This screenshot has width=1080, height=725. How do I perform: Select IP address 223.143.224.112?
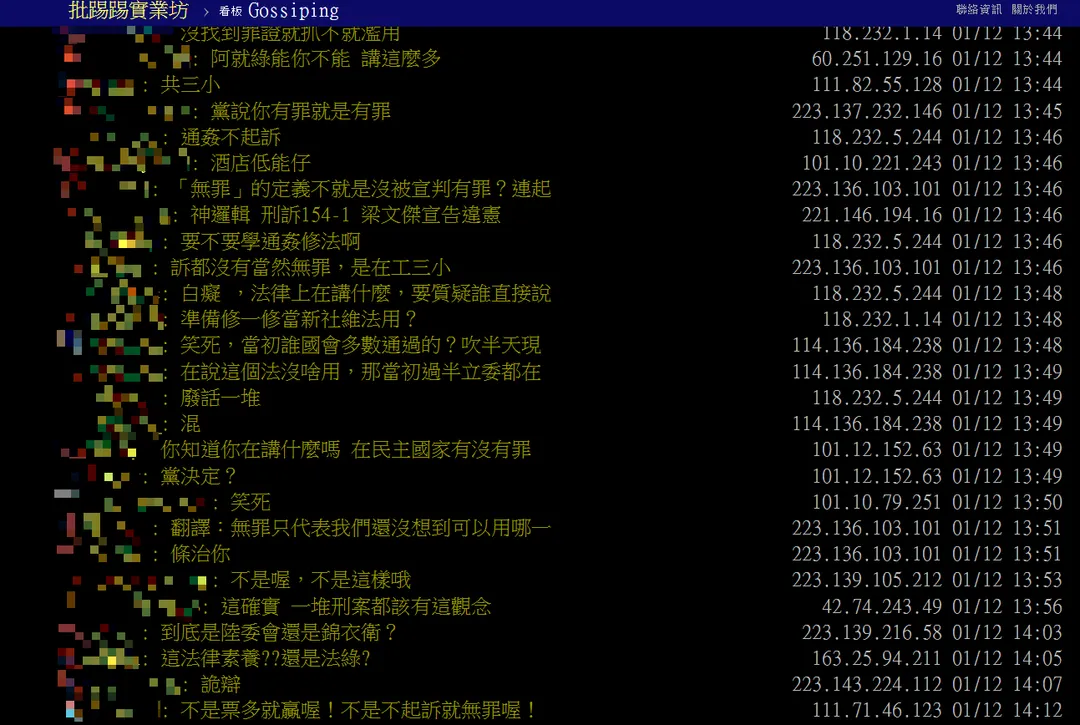[x=866, y=685]
